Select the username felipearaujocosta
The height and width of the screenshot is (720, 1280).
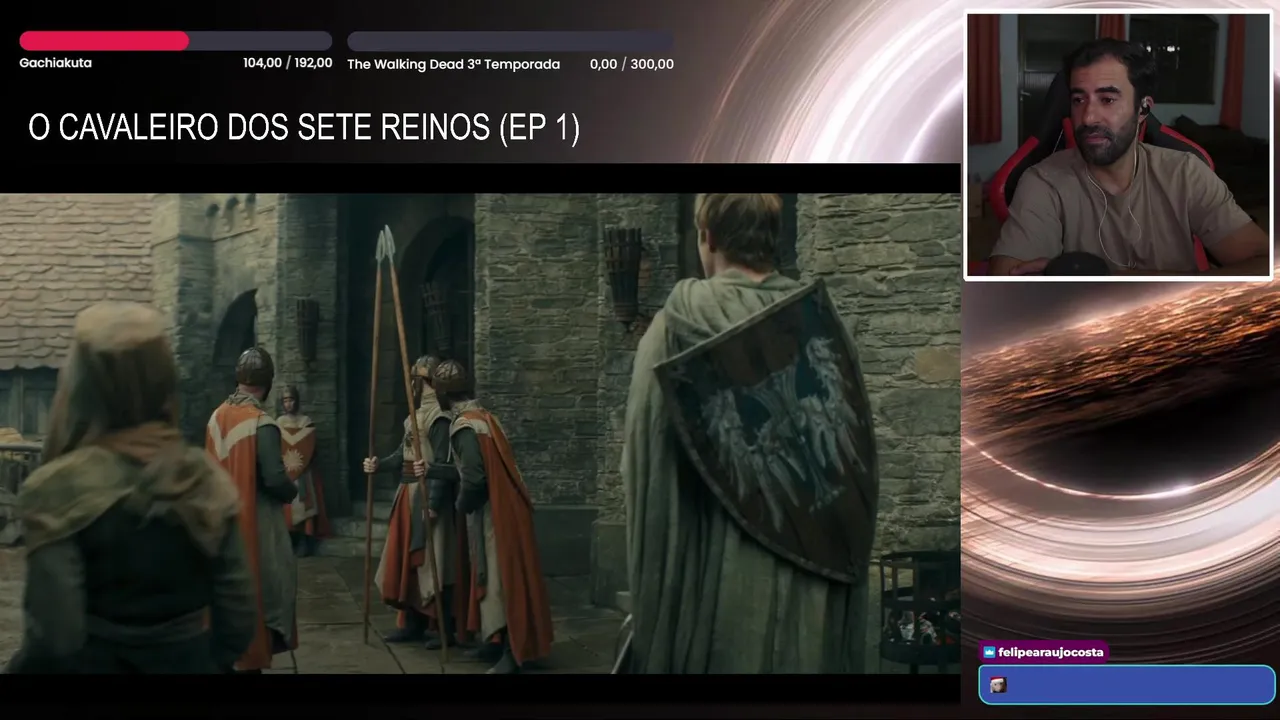1050,652
